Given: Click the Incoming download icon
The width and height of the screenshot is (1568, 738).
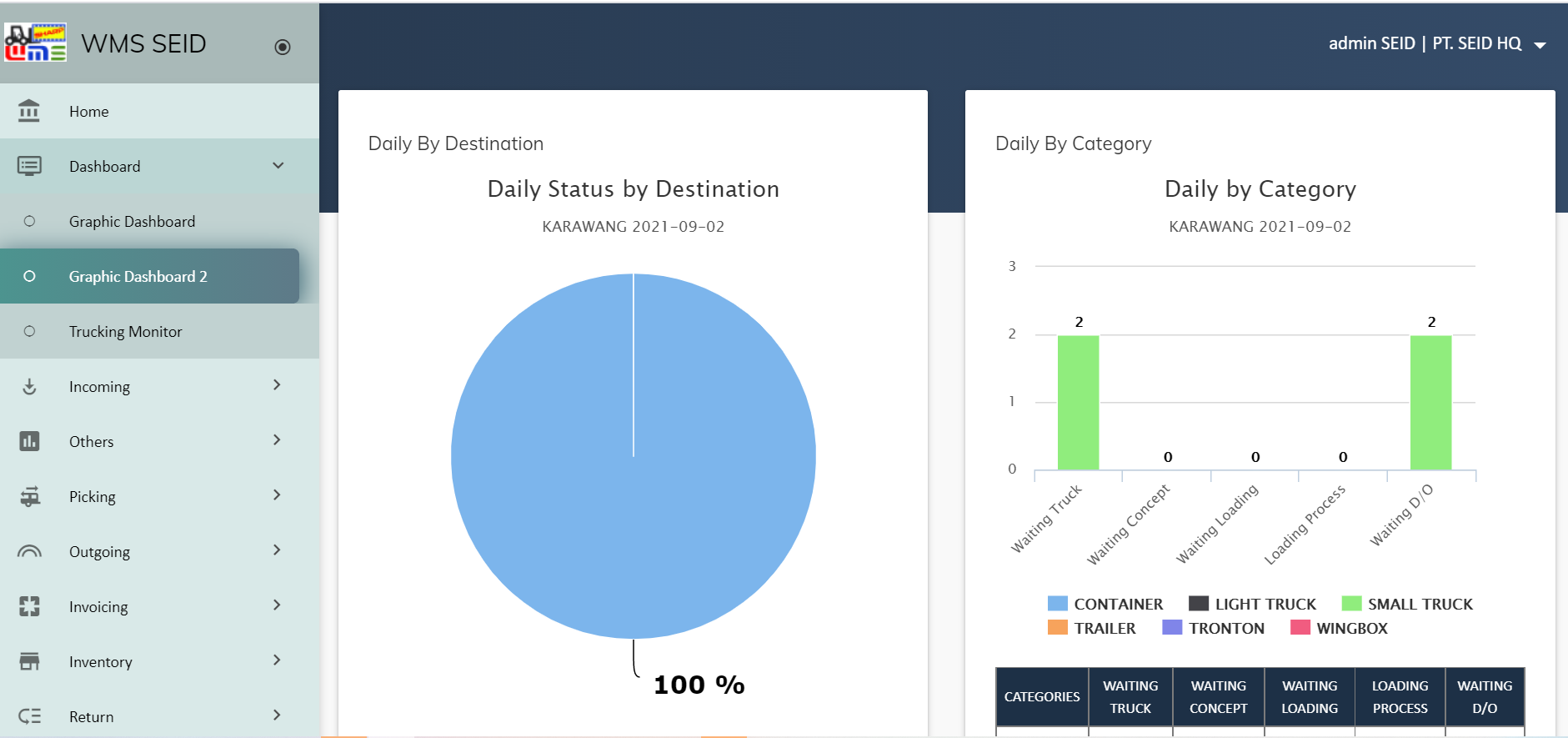Looking at the screenshot, I should point(29,386).
